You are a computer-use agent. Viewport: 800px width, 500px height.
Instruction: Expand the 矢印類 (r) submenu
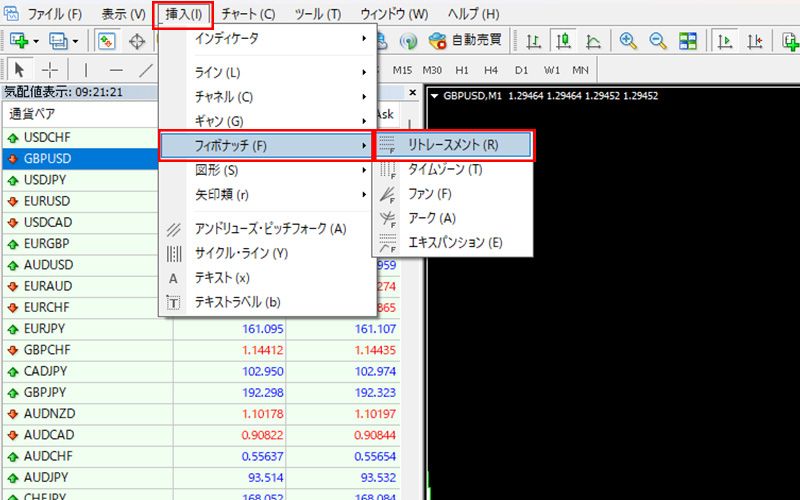coord(268,194)
